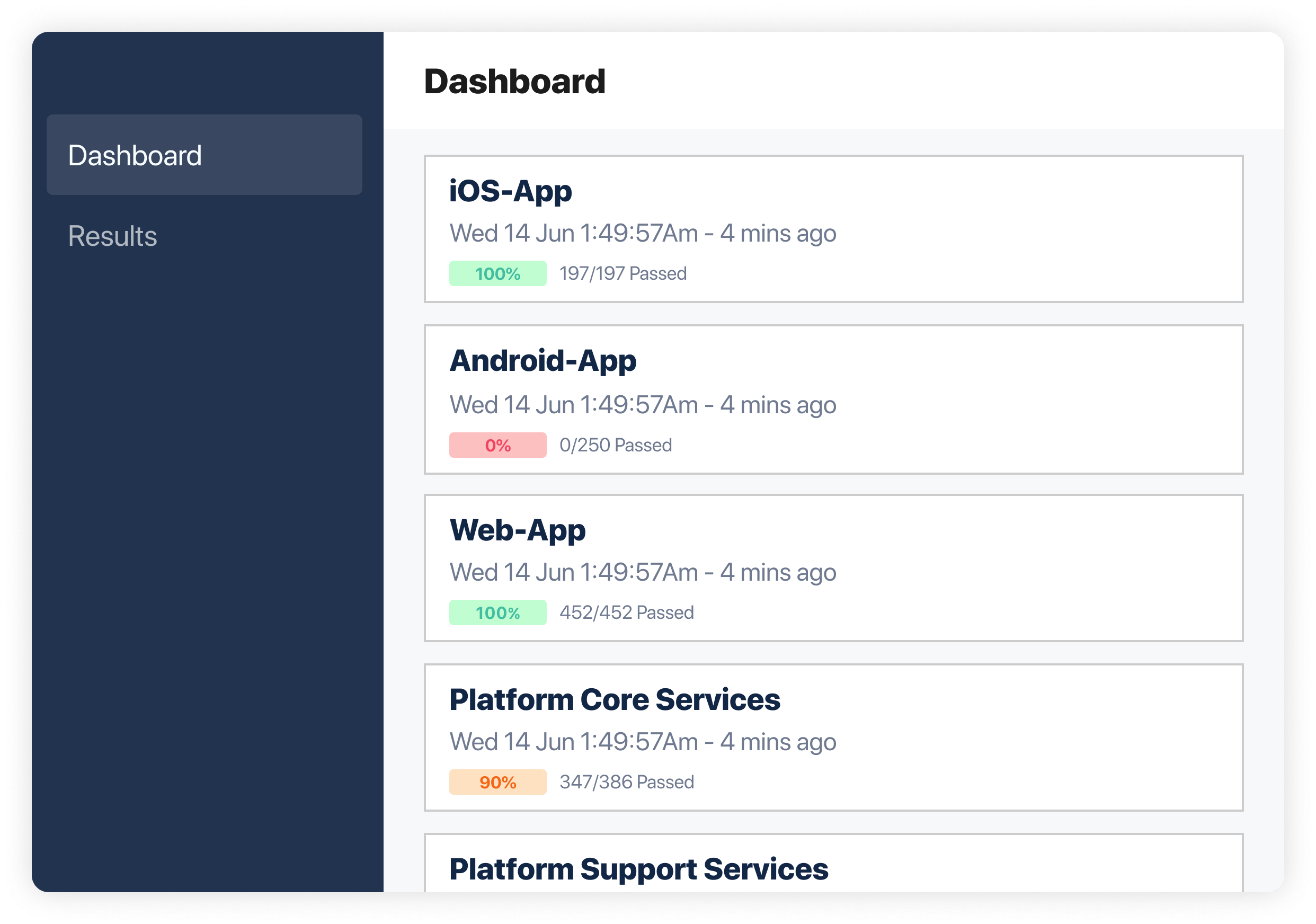Click the Dashboard page heading
Image resolution: width=1316 pixels, height=924 pixels.
(x=514, y=81)
